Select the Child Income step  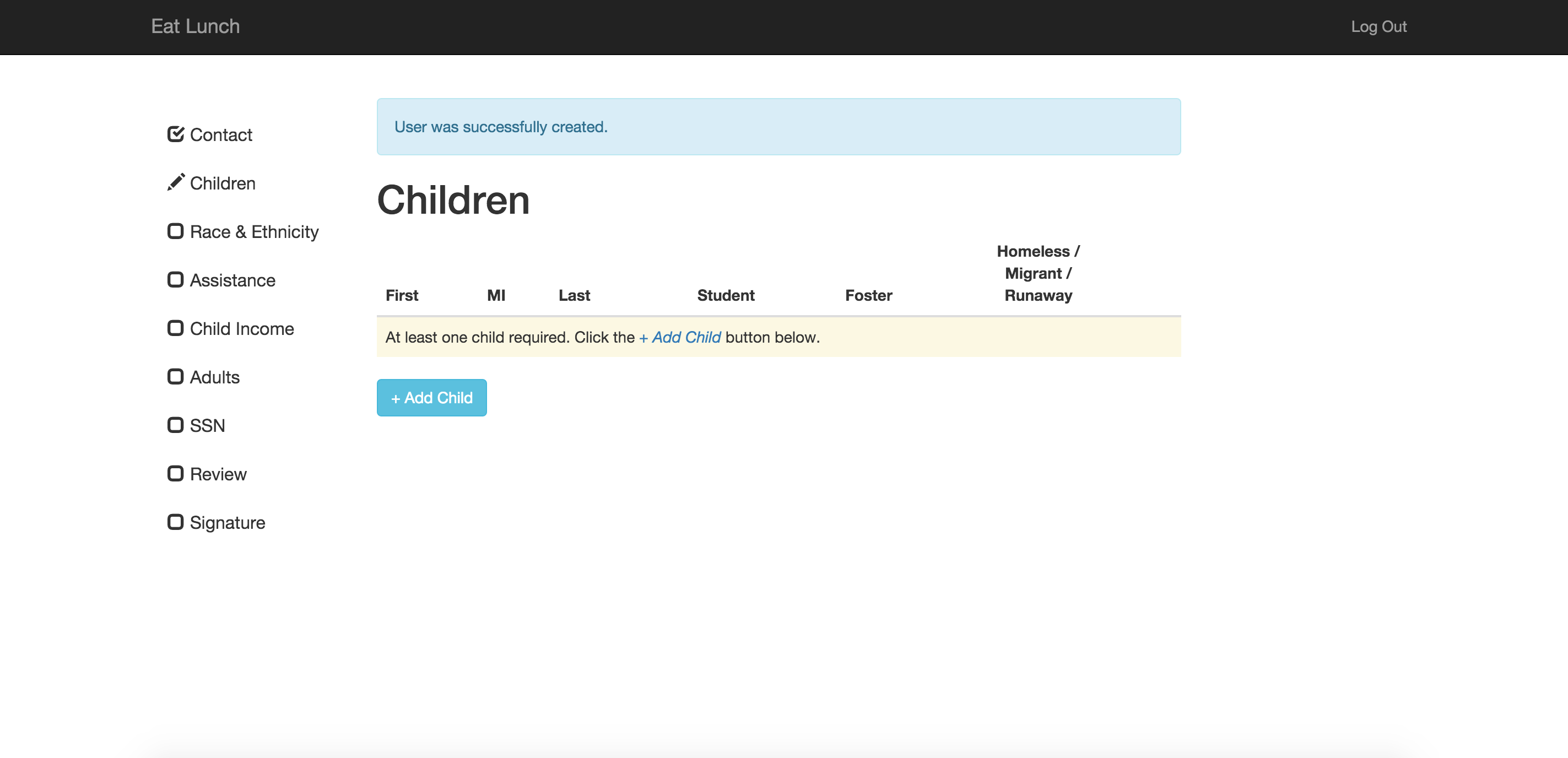click(x=242, y=329)
